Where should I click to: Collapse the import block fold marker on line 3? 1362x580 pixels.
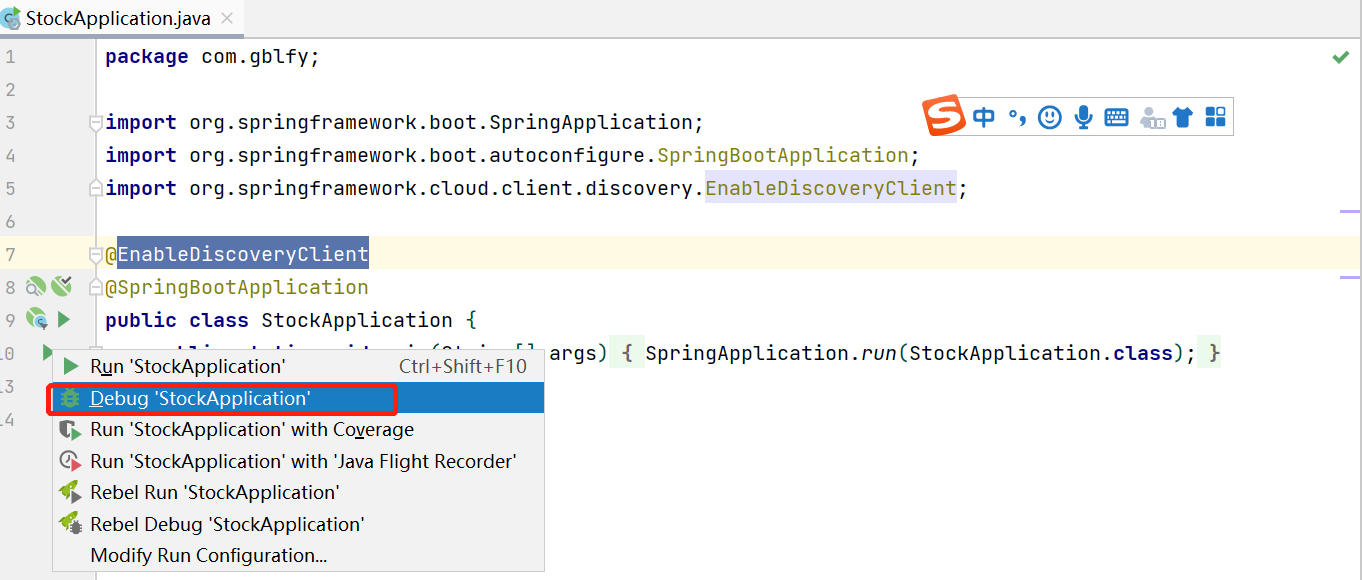pyautogui.click(x=96, y=123)
